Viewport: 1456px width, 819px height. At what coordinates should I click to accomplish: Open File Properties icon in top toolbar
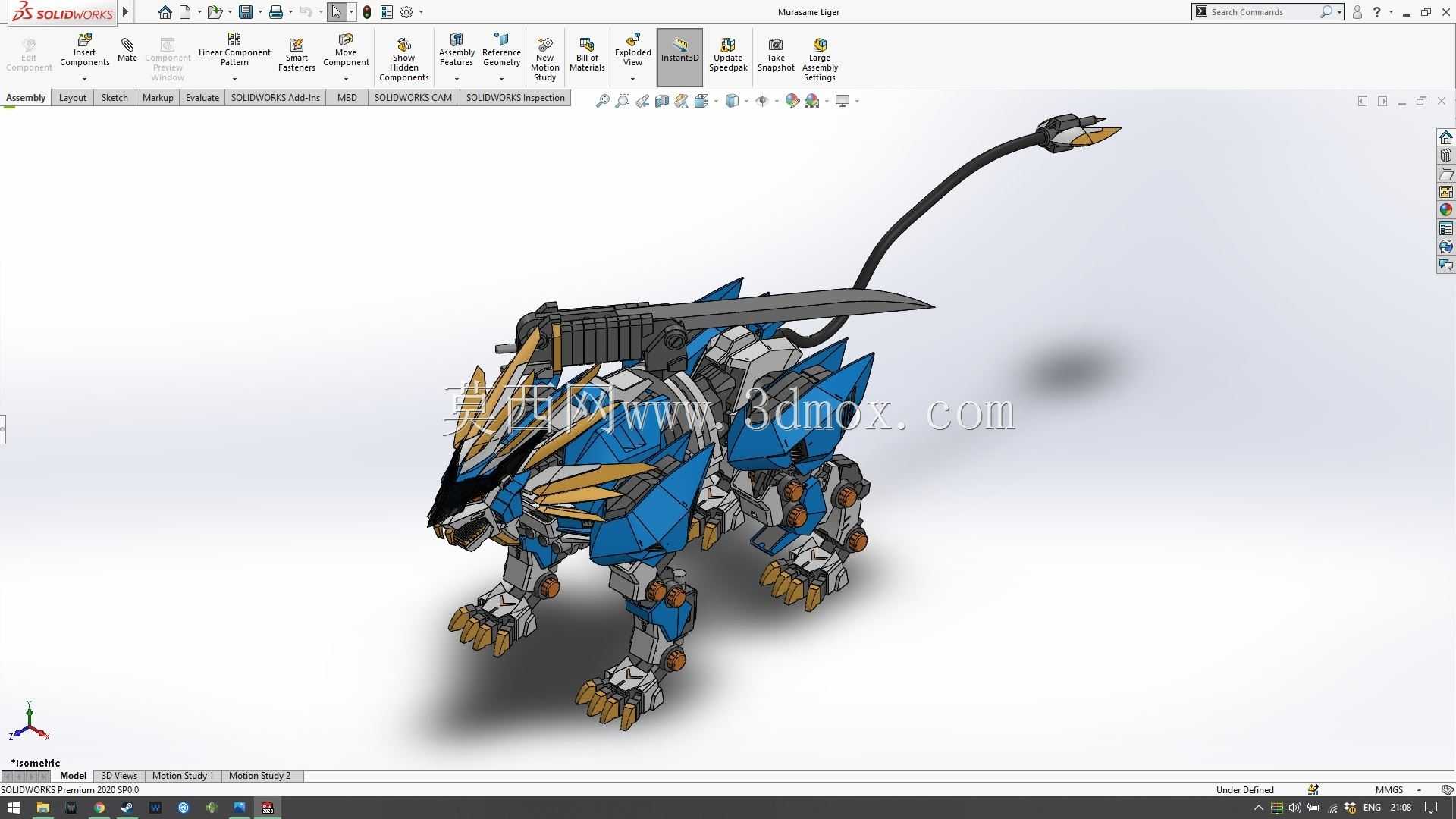[x=387, y=12]
